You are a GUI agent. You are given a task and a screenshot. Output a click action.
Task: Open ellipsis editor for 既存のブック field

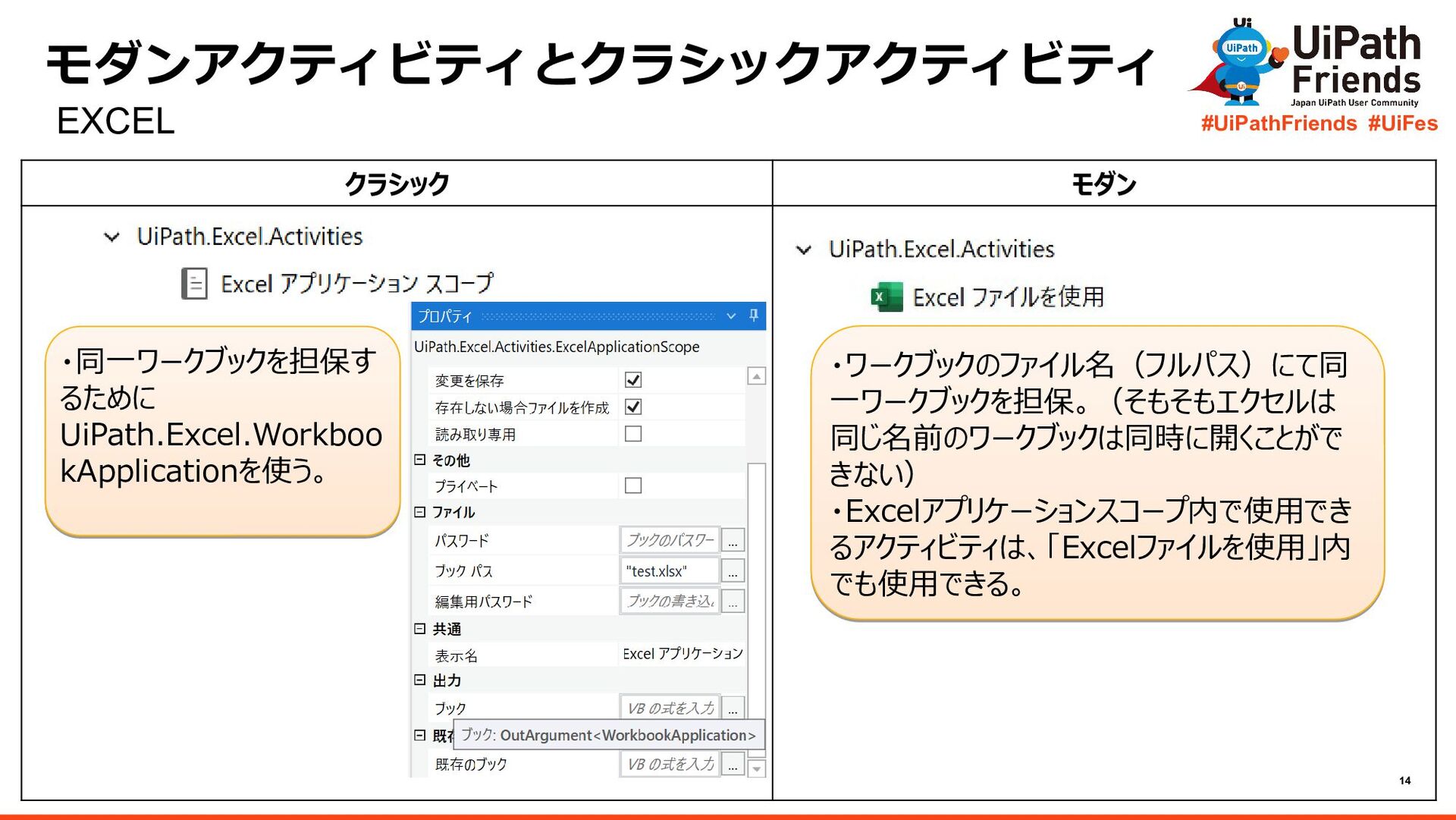(x=733, y=764)
